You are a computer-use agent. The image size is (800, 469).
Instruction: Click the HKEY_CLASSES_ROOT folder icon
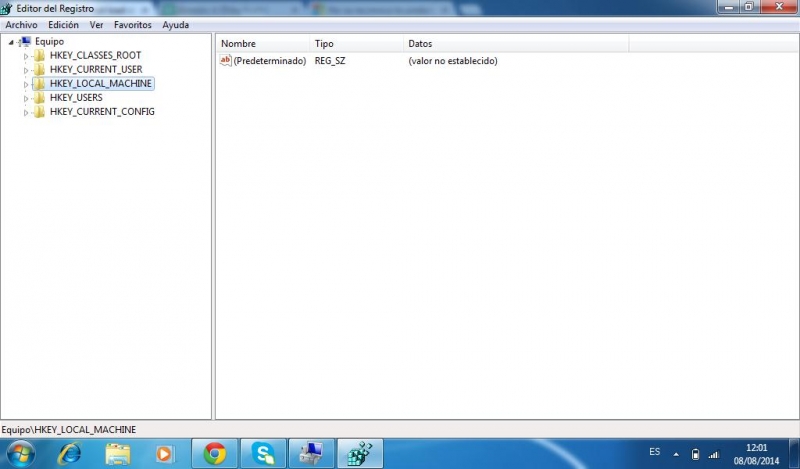(x=39, y=56)
